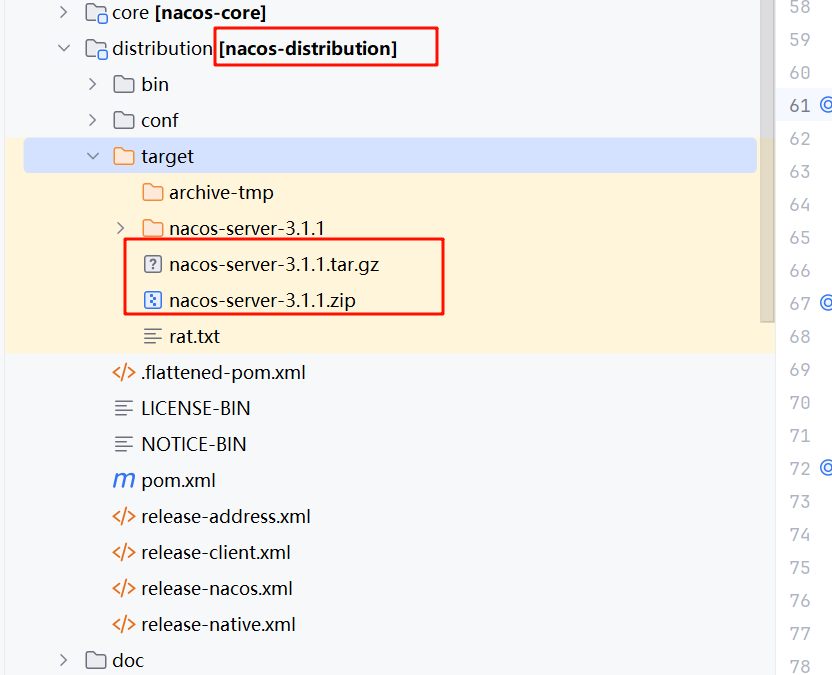
Task: Select the NOTICE-BIN file name
Action: coord(194,444)
